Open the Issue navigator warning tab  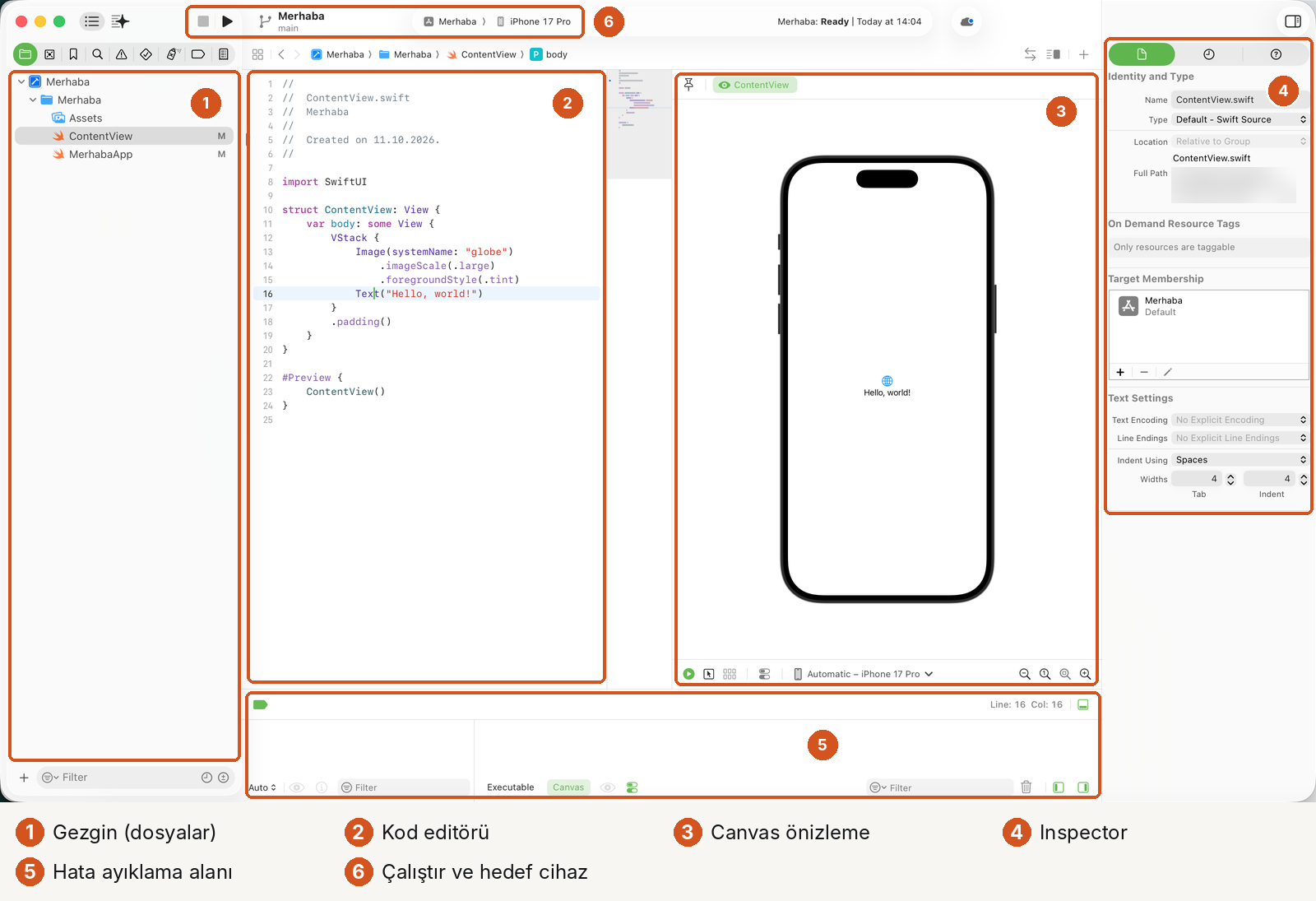click(x=121, y=54)
